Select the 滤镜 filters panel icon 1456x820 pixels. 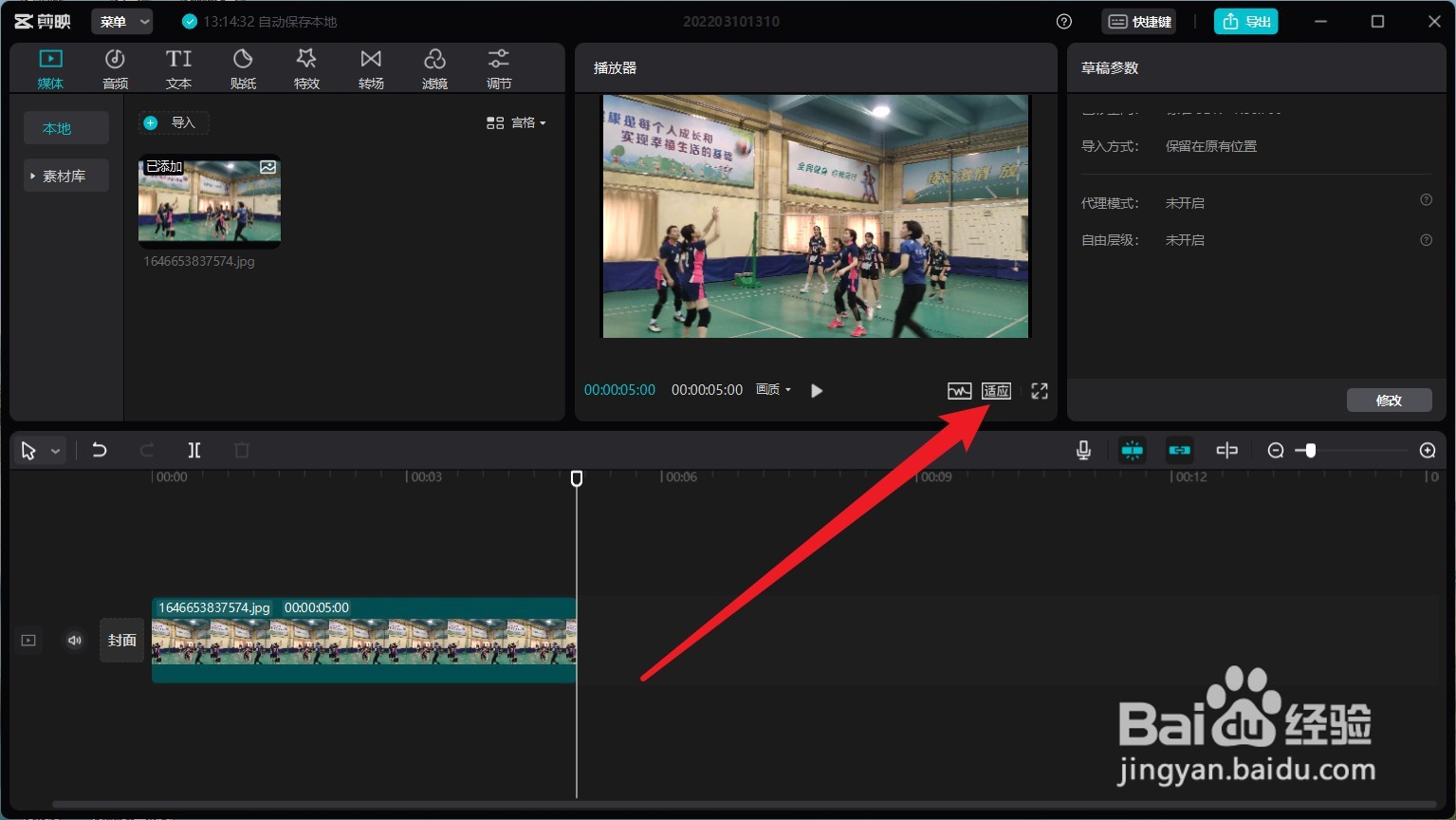[x=434, y=67]
